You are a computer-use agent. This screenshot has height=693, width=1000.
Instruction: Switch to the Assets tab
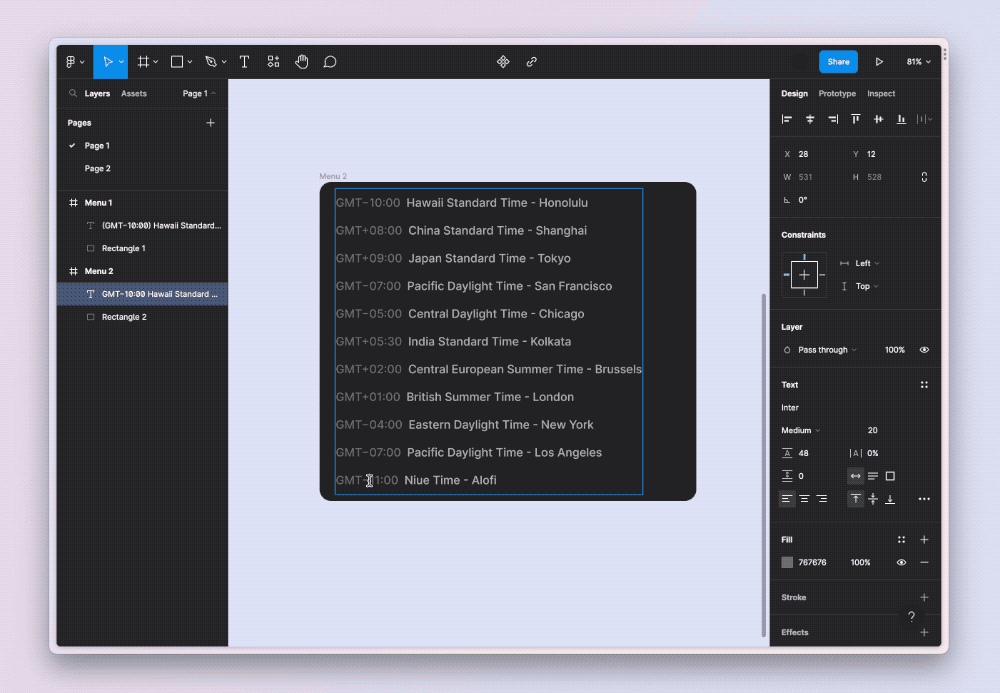pos(134,94)
